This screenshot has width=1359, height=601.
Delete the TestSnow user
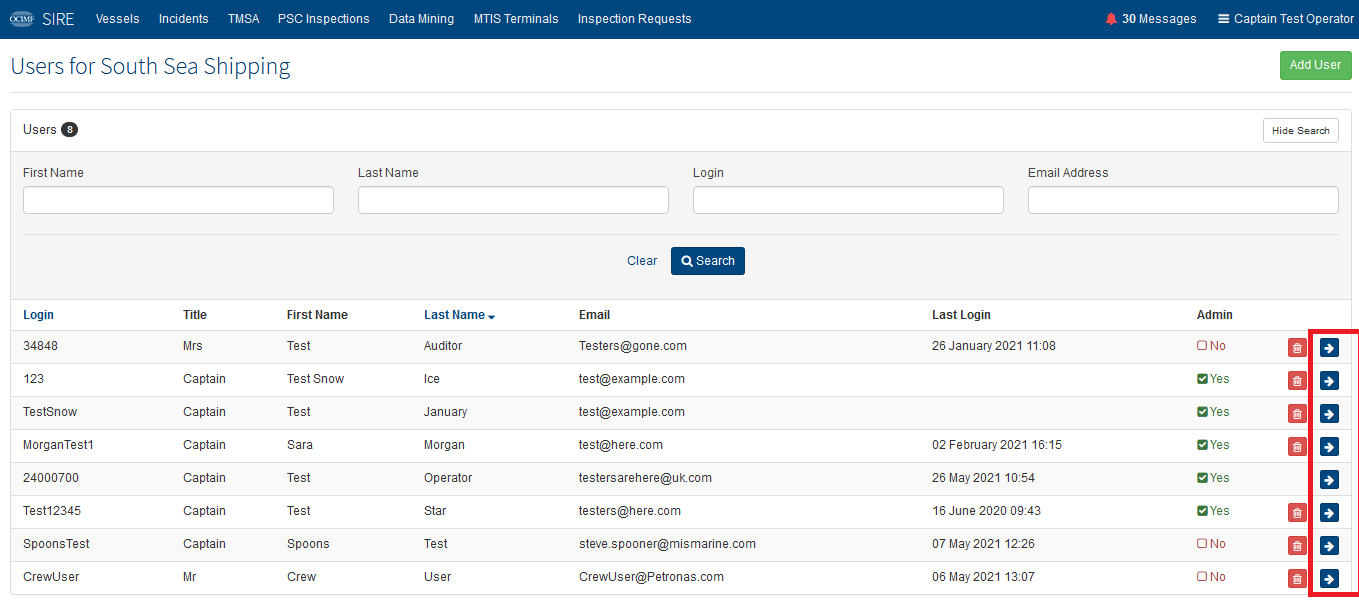pos(1297,413)
